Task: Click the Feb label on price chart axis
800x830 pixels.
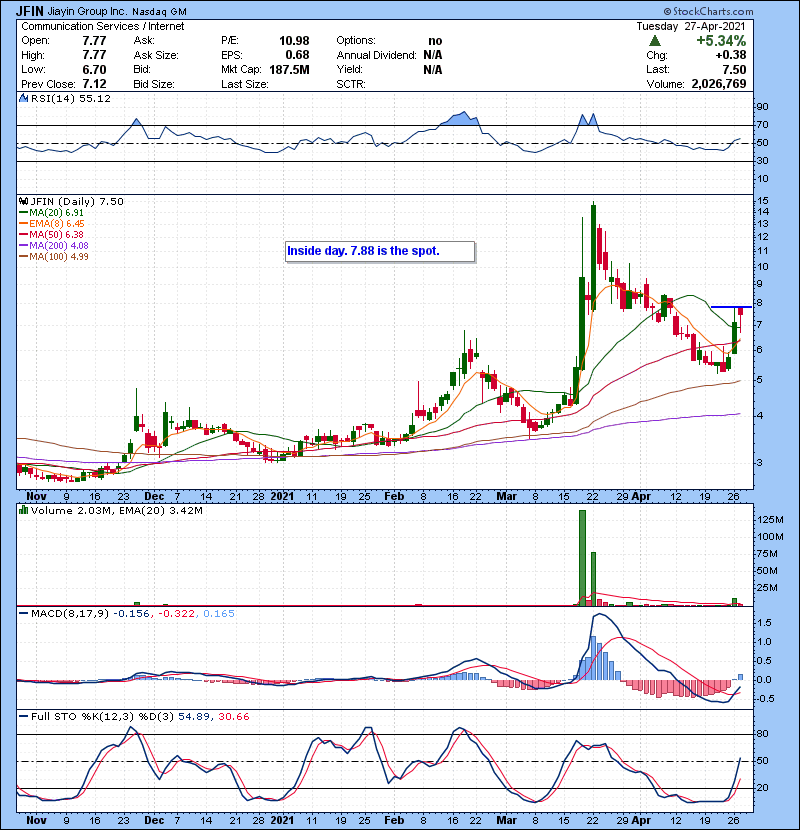Action: pos(394,496)
